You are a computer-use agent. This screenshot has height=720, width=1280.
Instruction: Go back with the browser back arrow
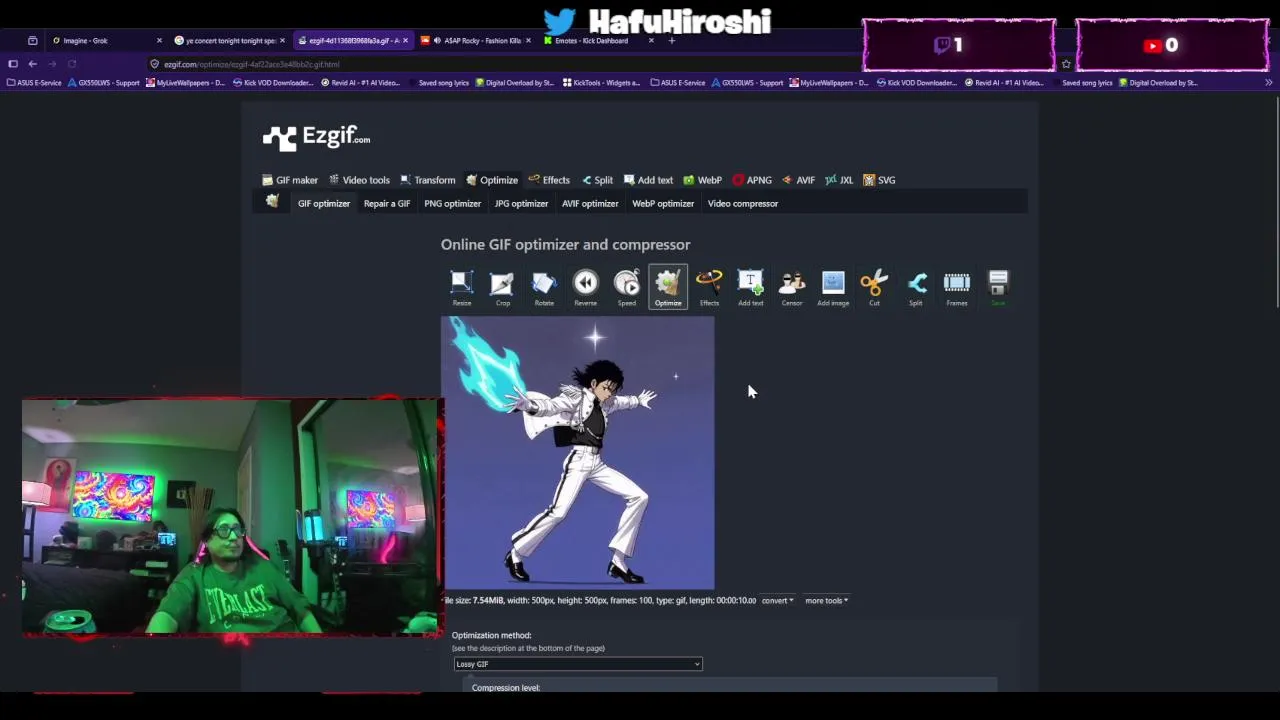pyautogui.click(x=32, y=64)
